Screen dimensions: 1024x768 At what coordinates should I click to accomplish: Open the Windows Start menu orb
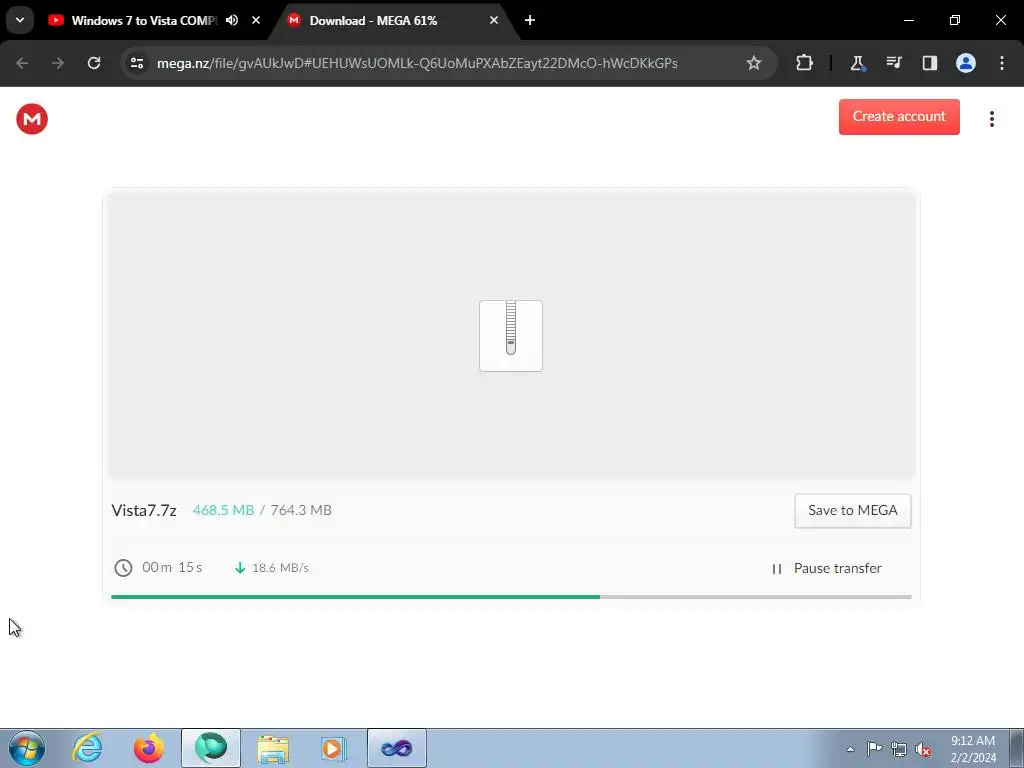(x=27, y=748)
